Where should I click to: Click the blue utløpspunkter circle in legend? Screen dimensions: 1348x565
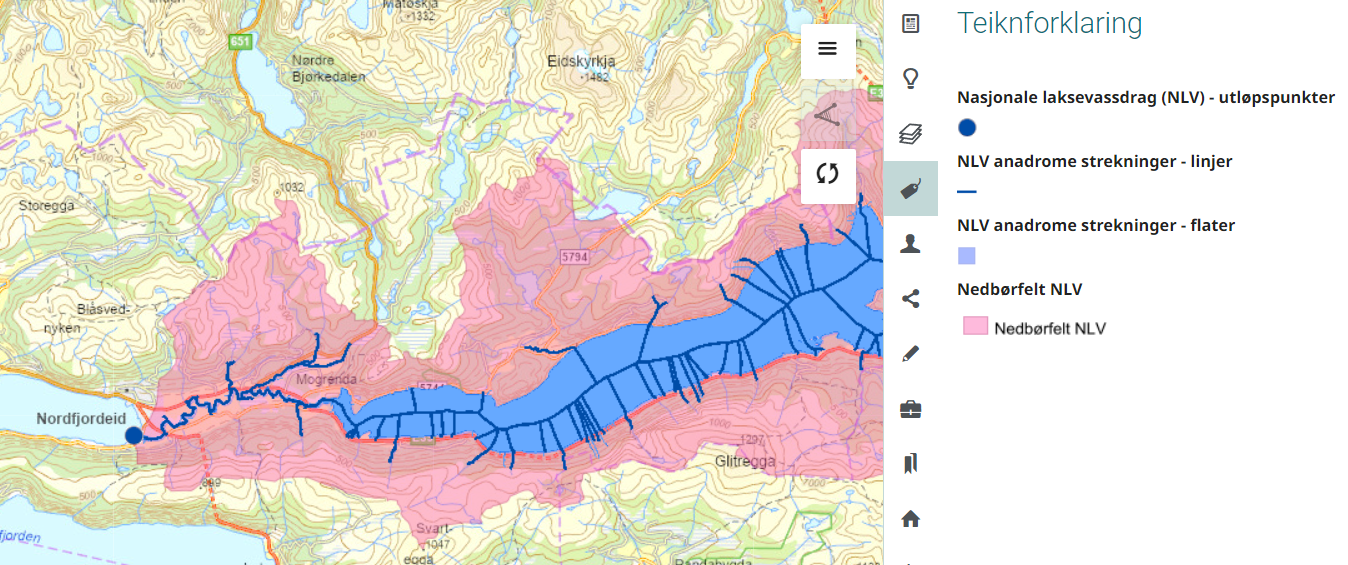coord(967,127)
